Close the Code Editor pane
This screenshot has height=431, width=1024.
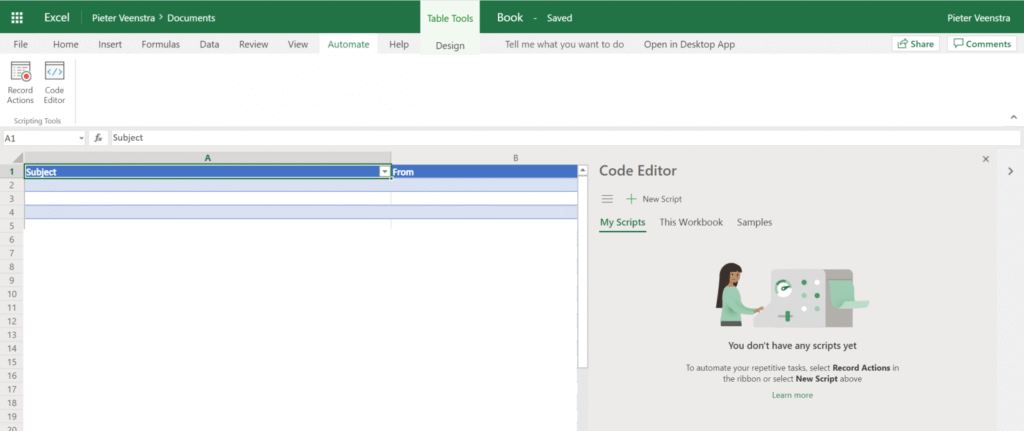click(985, 159)
